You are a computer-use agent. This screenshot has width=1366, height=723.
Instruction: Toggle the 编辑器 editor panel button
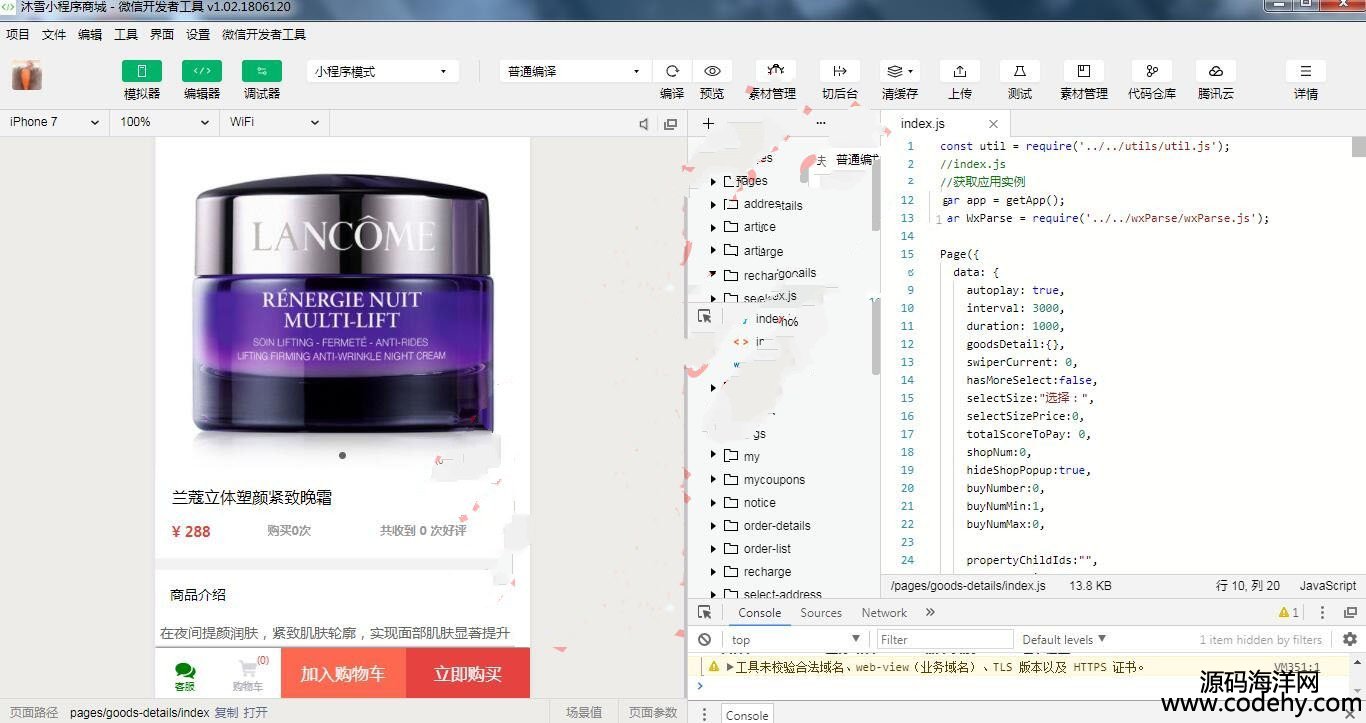click(202, 71)
